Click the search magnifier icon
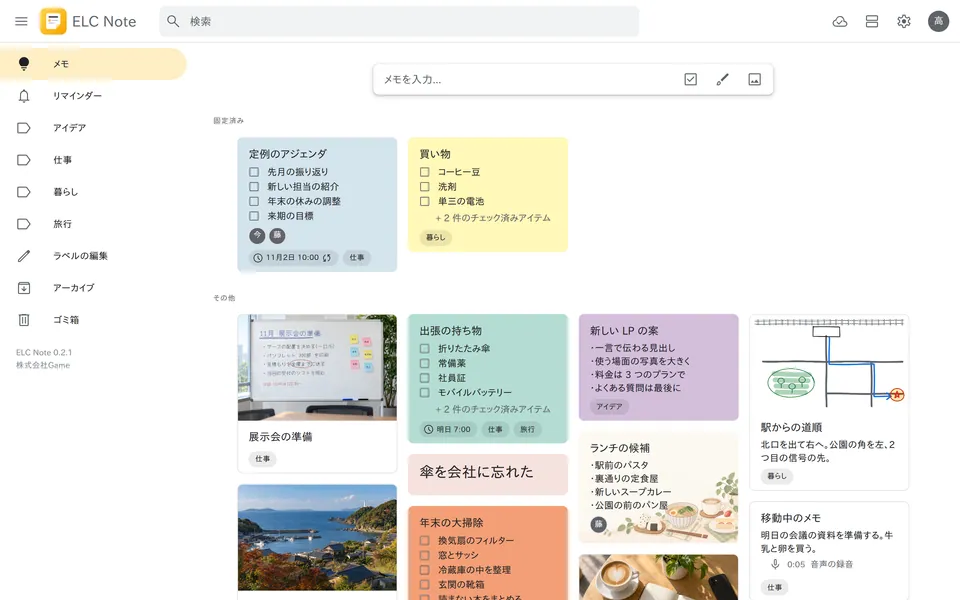 pyautogui.click(x=173, y=21)
